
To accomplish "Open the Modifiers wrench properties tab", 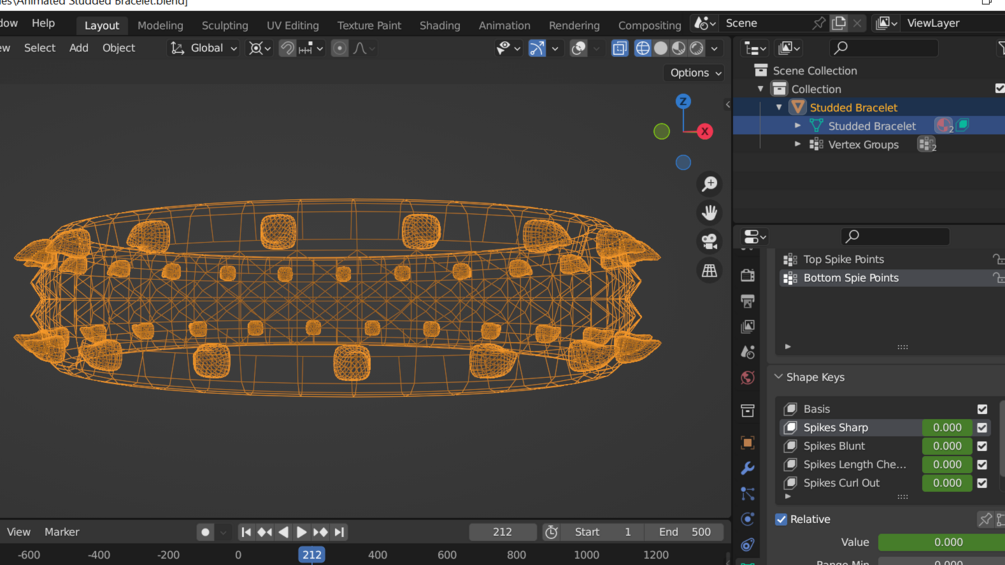I will click(x=747, y=468).
